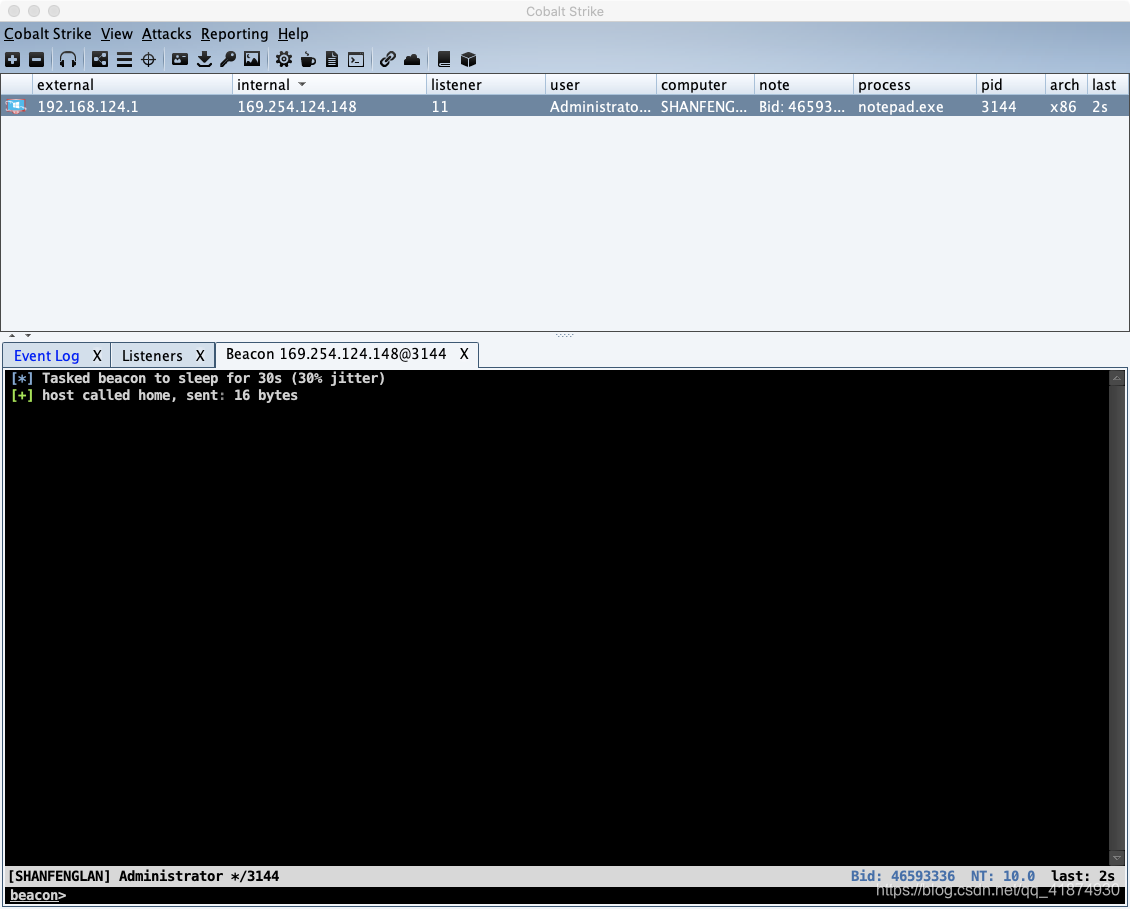The width and height of the screenshot is (1130, 909).
Task: Switch to pivot graph view icon
Action: (x=99, y=60)
